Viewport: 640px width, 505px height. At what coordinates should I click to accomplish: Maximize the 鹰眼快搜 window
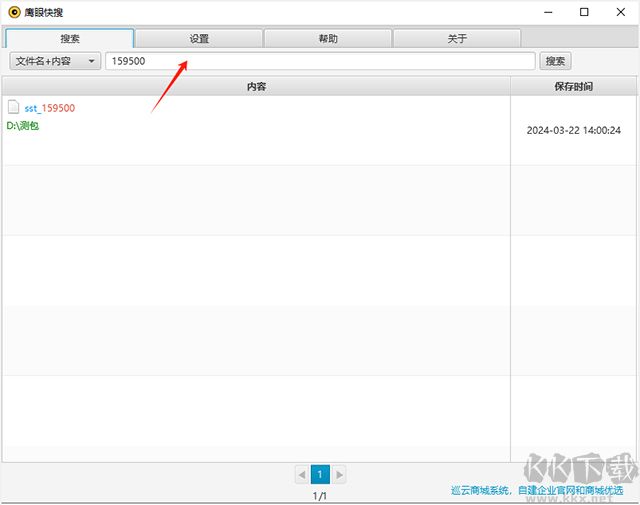tap(584, 12)
